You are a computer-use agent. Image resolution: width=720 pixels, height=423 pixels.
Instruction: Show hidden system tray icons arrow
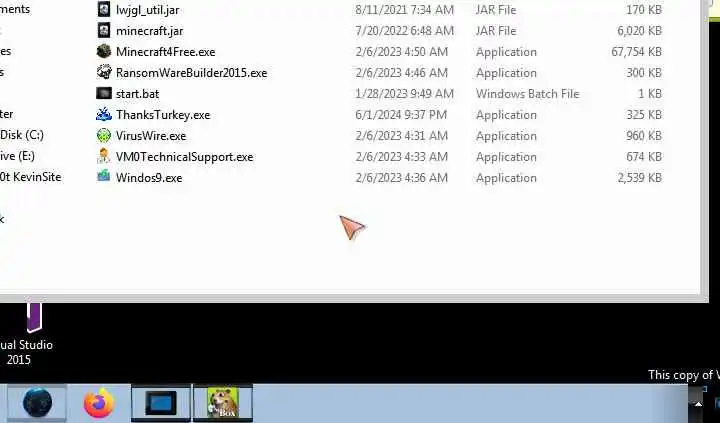(698, 404)
